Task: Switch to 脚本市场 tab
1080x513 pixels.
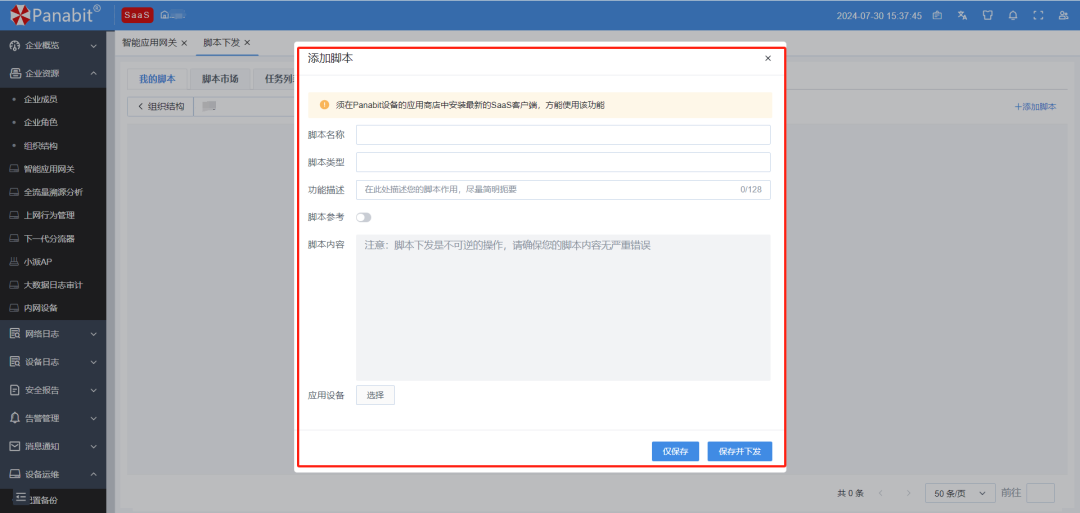Action: tap(220, 78)
